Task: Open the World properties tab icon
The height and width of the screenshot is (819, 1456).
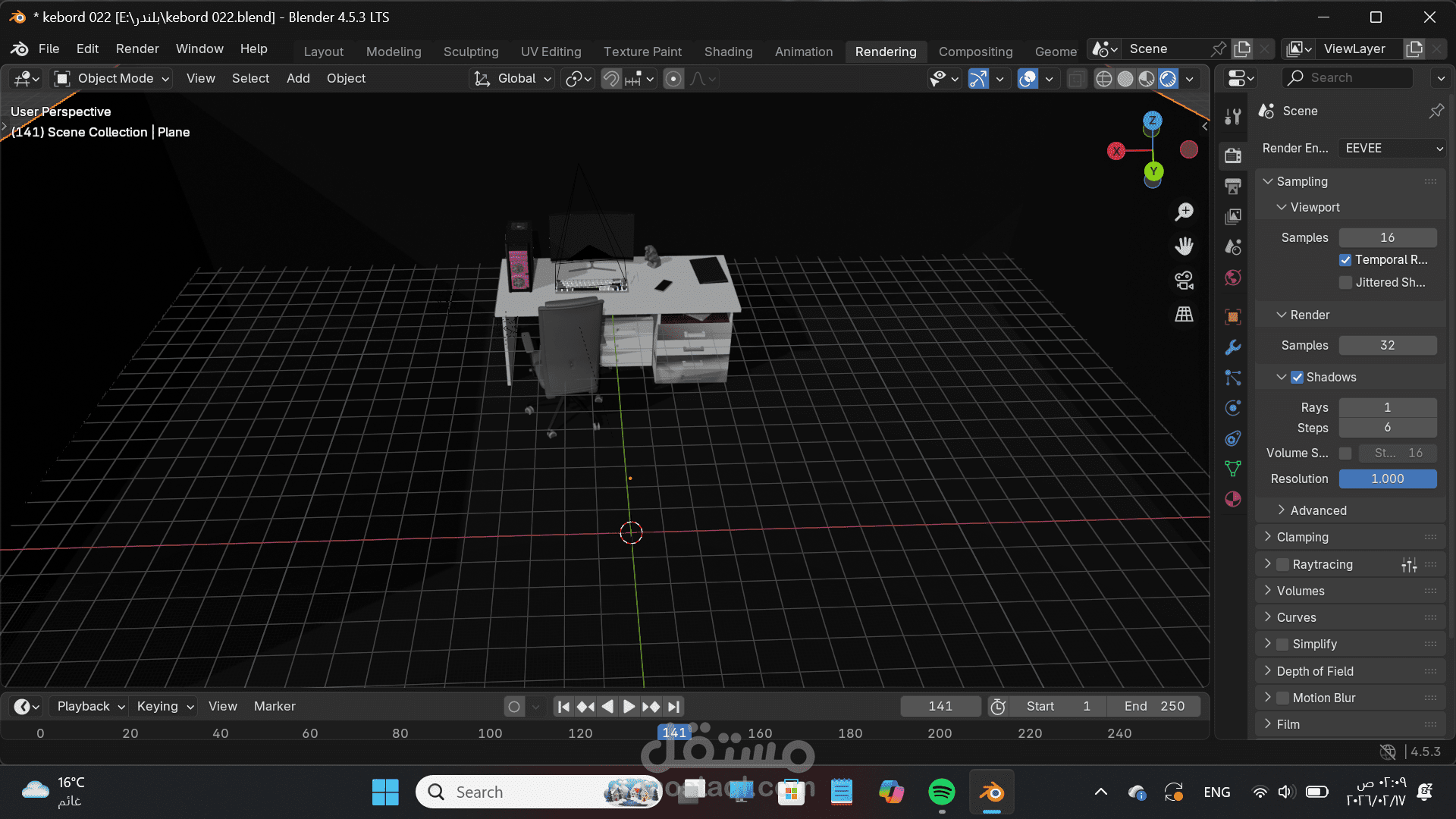Action: (1233, 278)
